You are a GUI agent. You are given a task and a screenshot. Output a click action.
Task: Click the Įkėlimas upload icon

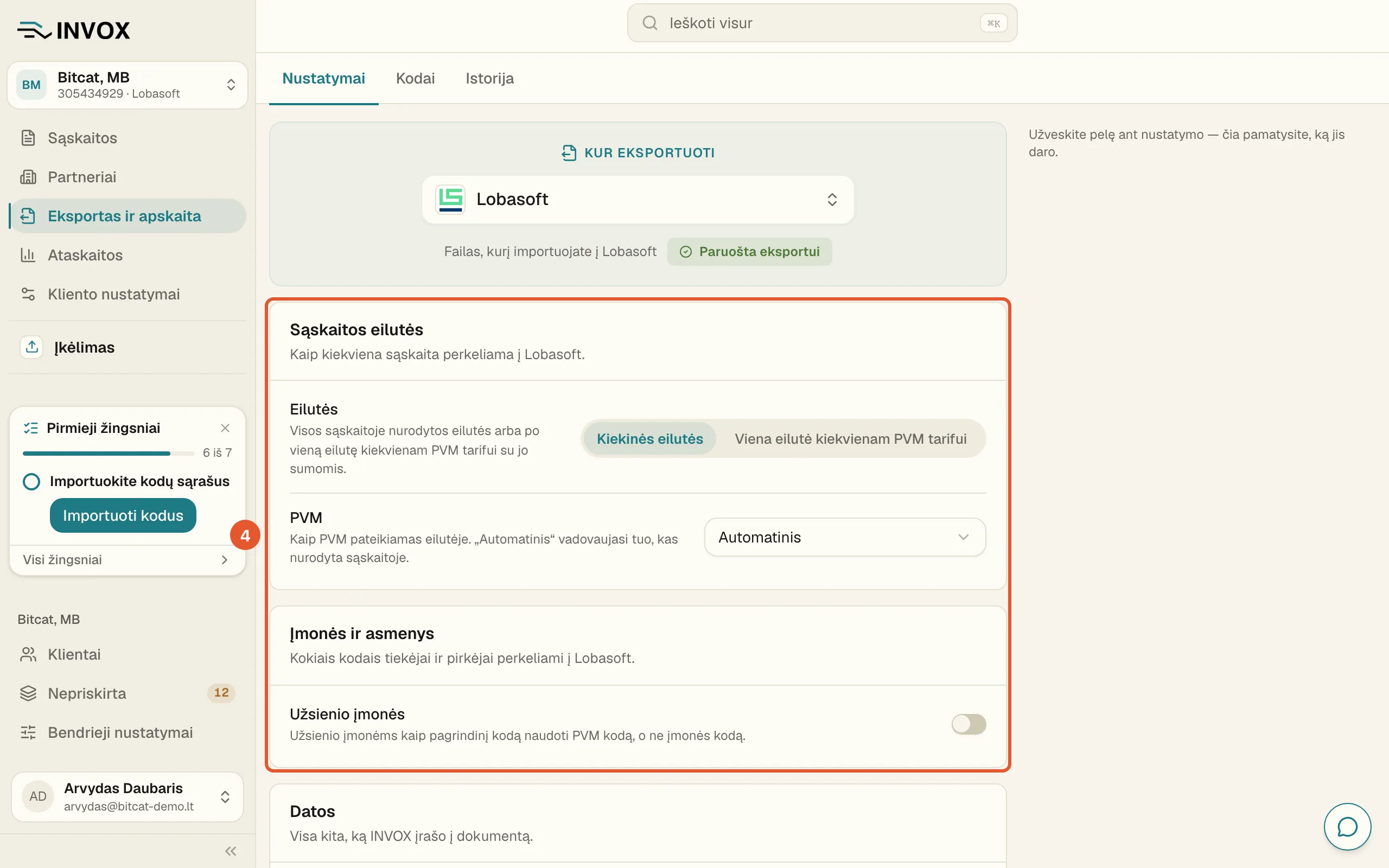click(31, 347)
